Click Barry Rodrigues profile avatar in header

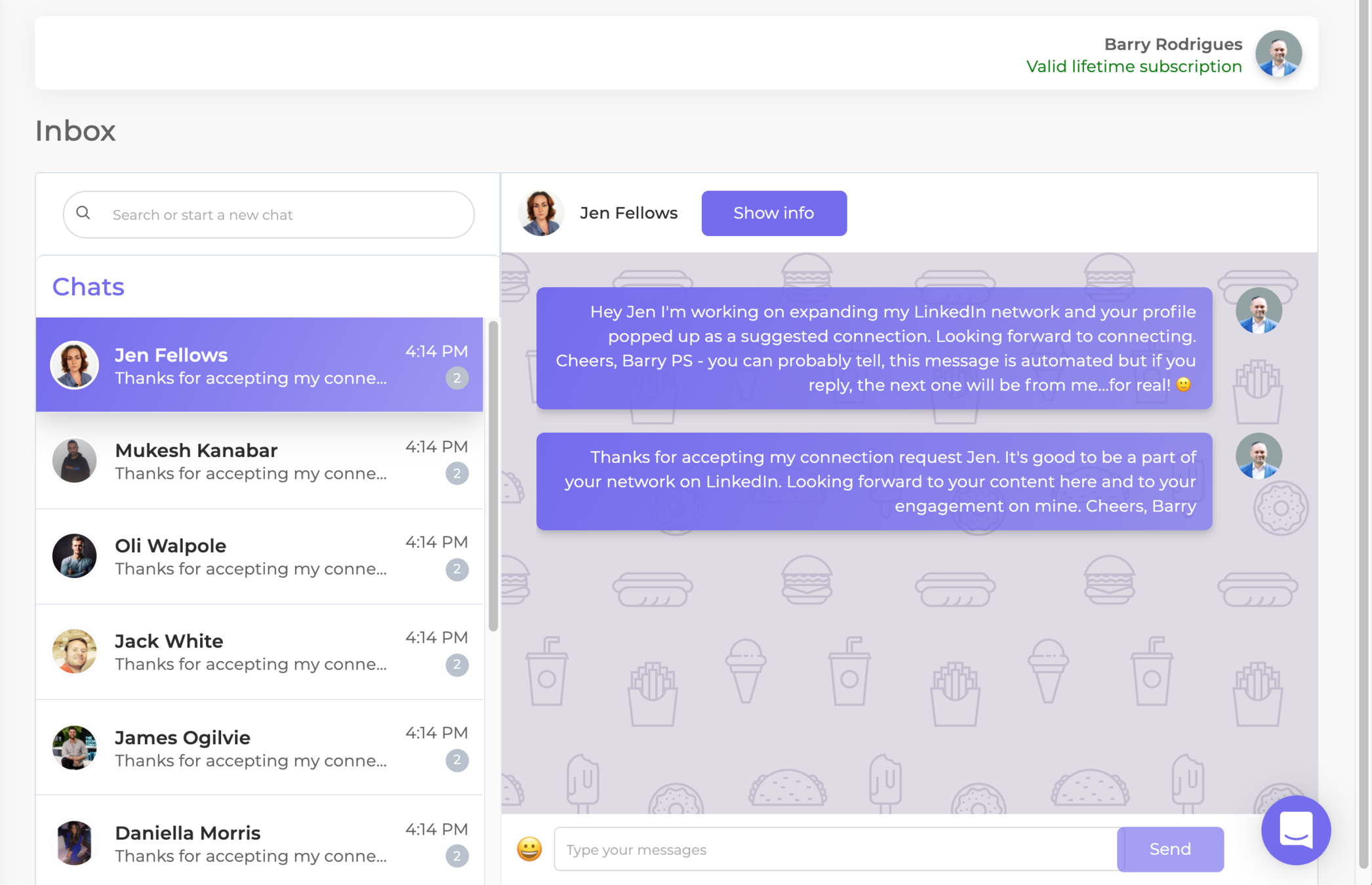(x=1278, y=54)
